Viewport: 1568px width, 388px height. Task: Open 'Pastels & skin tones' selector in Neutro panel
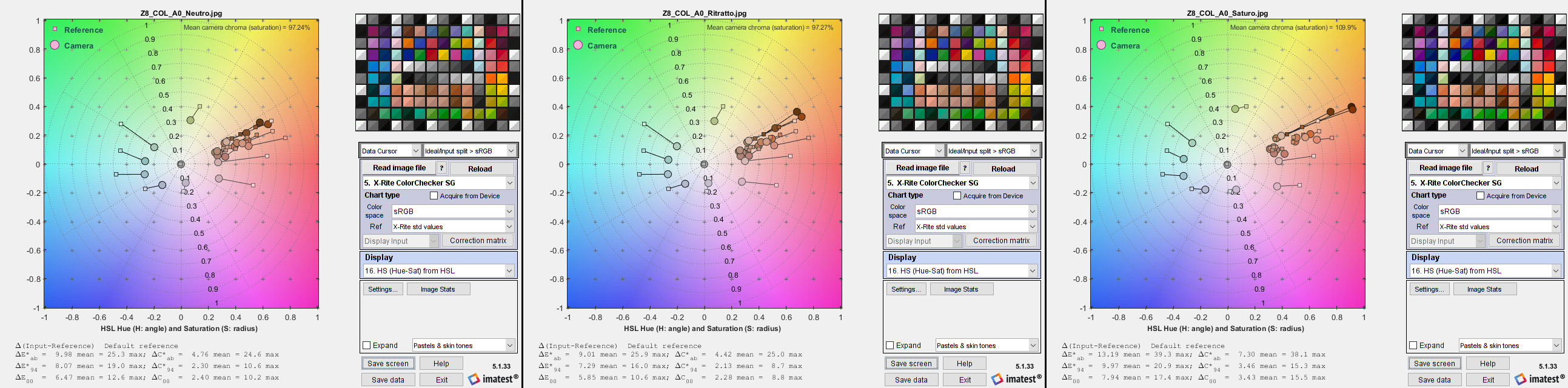[464, 346]
